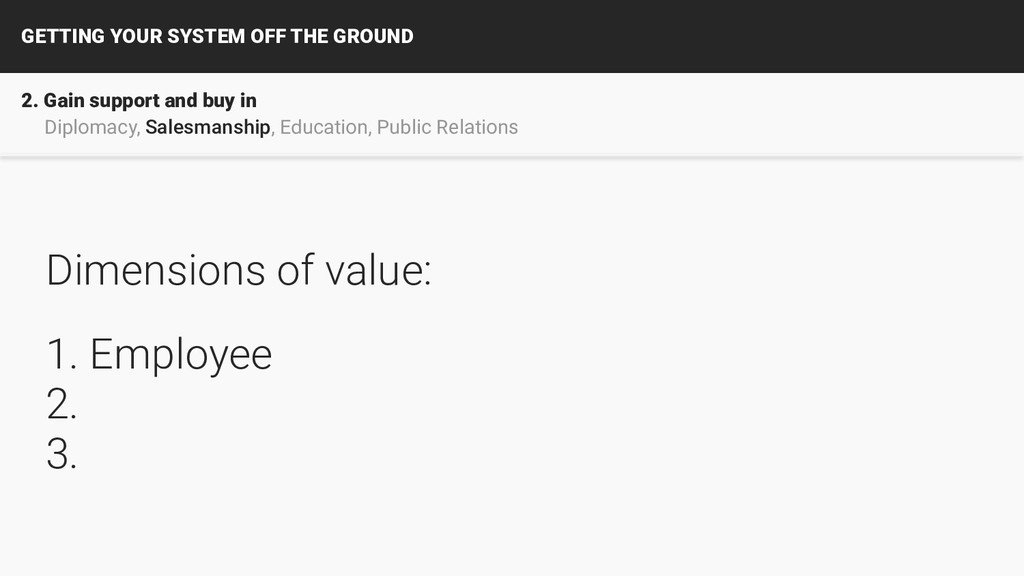Select the section number 2. before Gain
The image size is (1024, 576).
(29, 101)
